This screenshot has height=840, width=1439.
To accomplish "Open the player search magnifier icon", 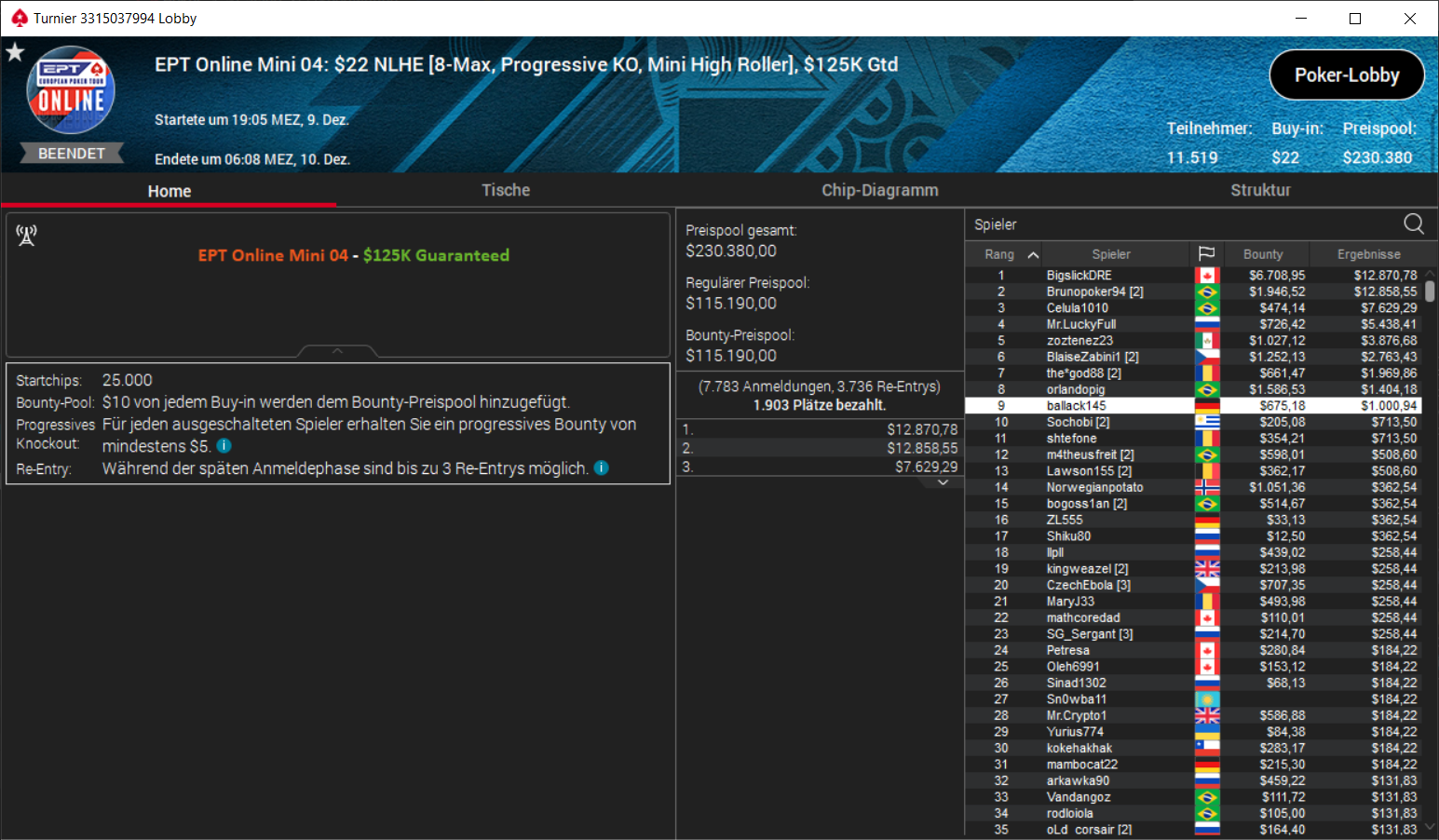I will pyautogui.click(x=1413, y=224).
